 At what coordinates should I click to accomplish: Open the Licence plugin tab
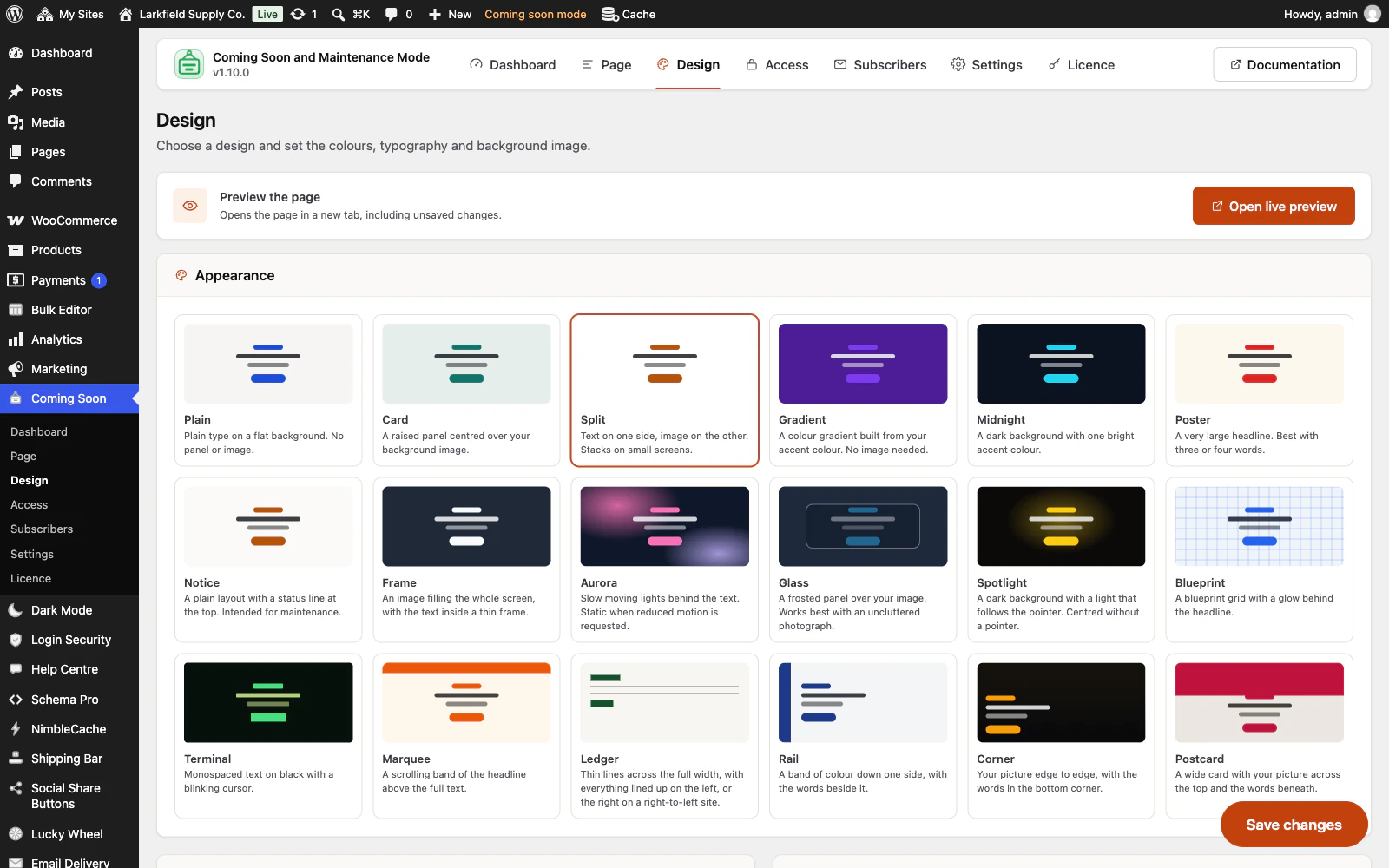pyautogui.click(x=1081, y=65)
